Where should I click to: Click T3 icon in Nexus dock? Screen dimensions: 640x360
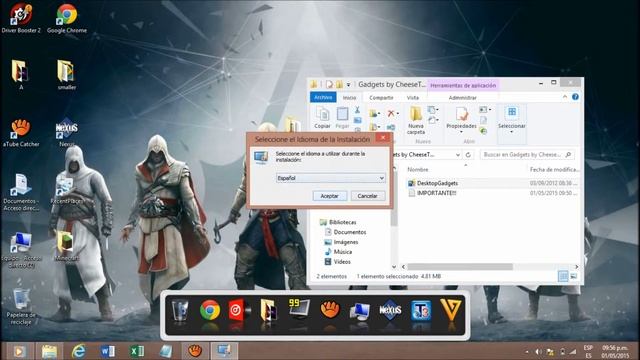pyautogui.click(x=421, y=311)
